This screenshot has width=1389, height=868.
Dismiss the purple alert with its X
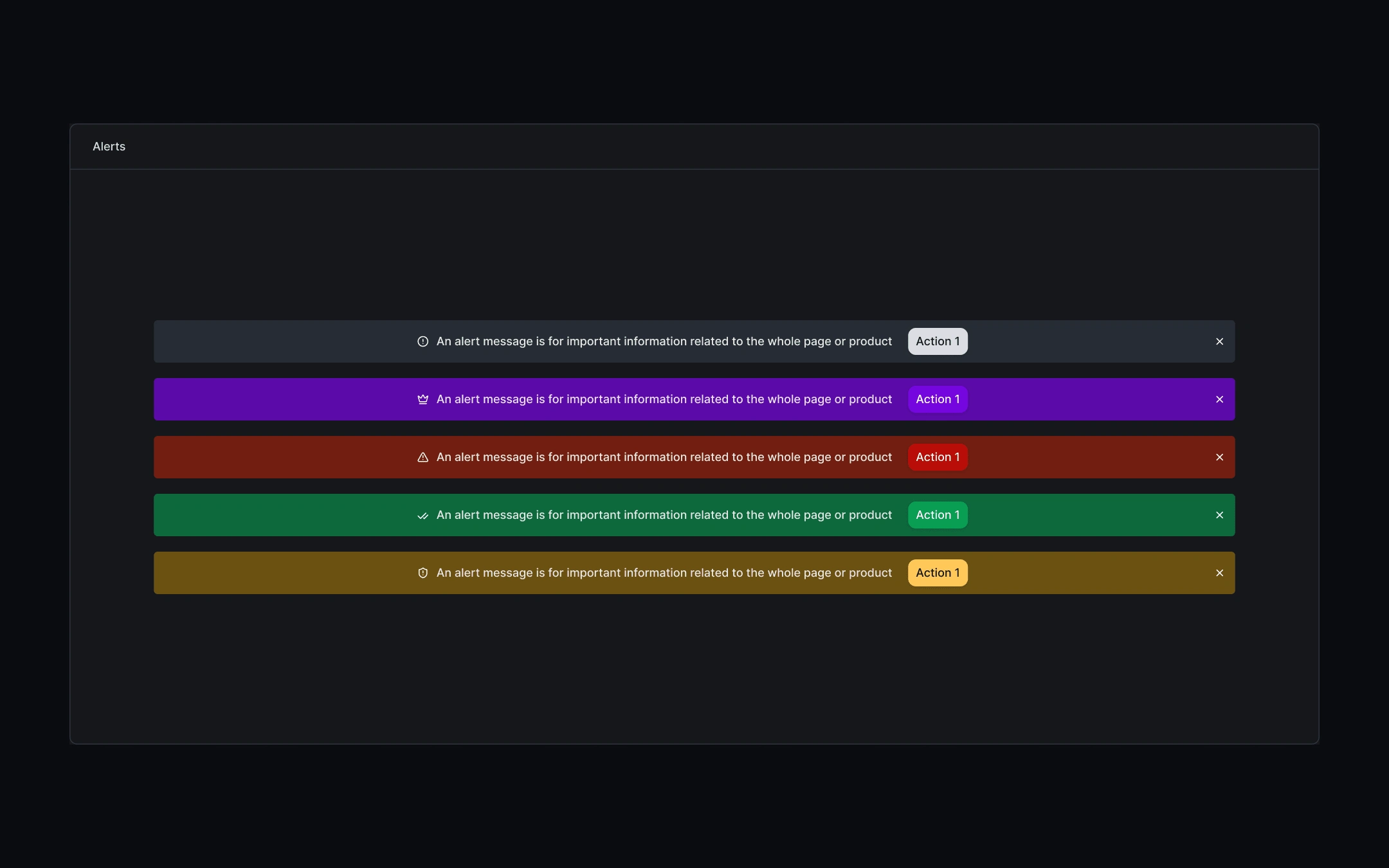click(x=1219, y=399)
